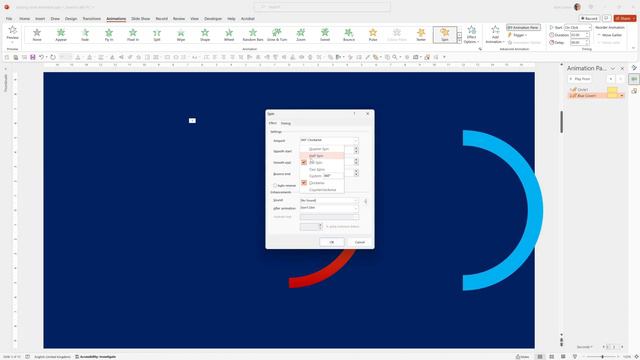Click the Preview animation button
Image resolution: width=640 pixels, height=360 pixels.
pos(12,34)
